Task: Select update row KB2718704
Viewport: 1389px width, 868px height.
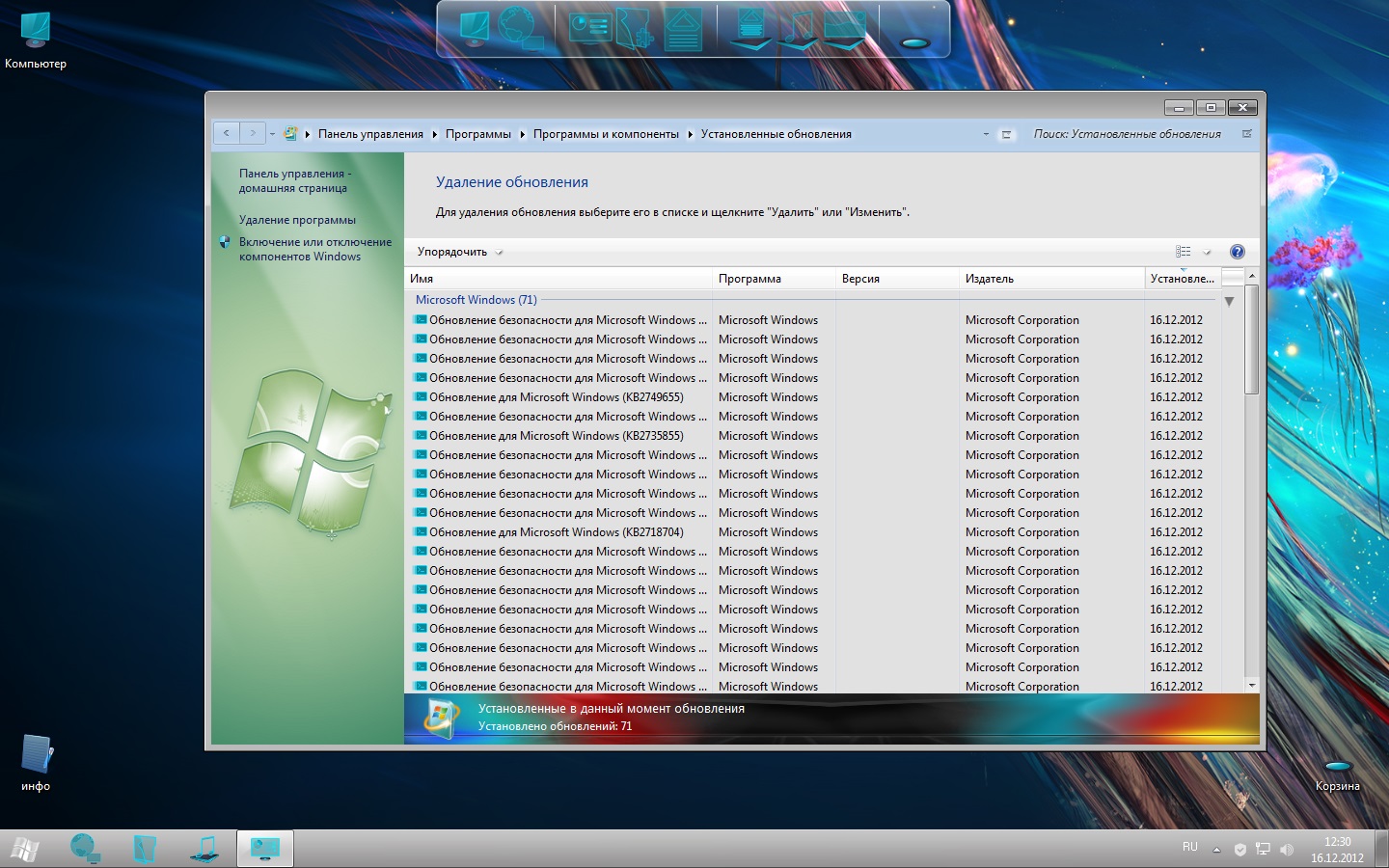Action: pos(812,532)
